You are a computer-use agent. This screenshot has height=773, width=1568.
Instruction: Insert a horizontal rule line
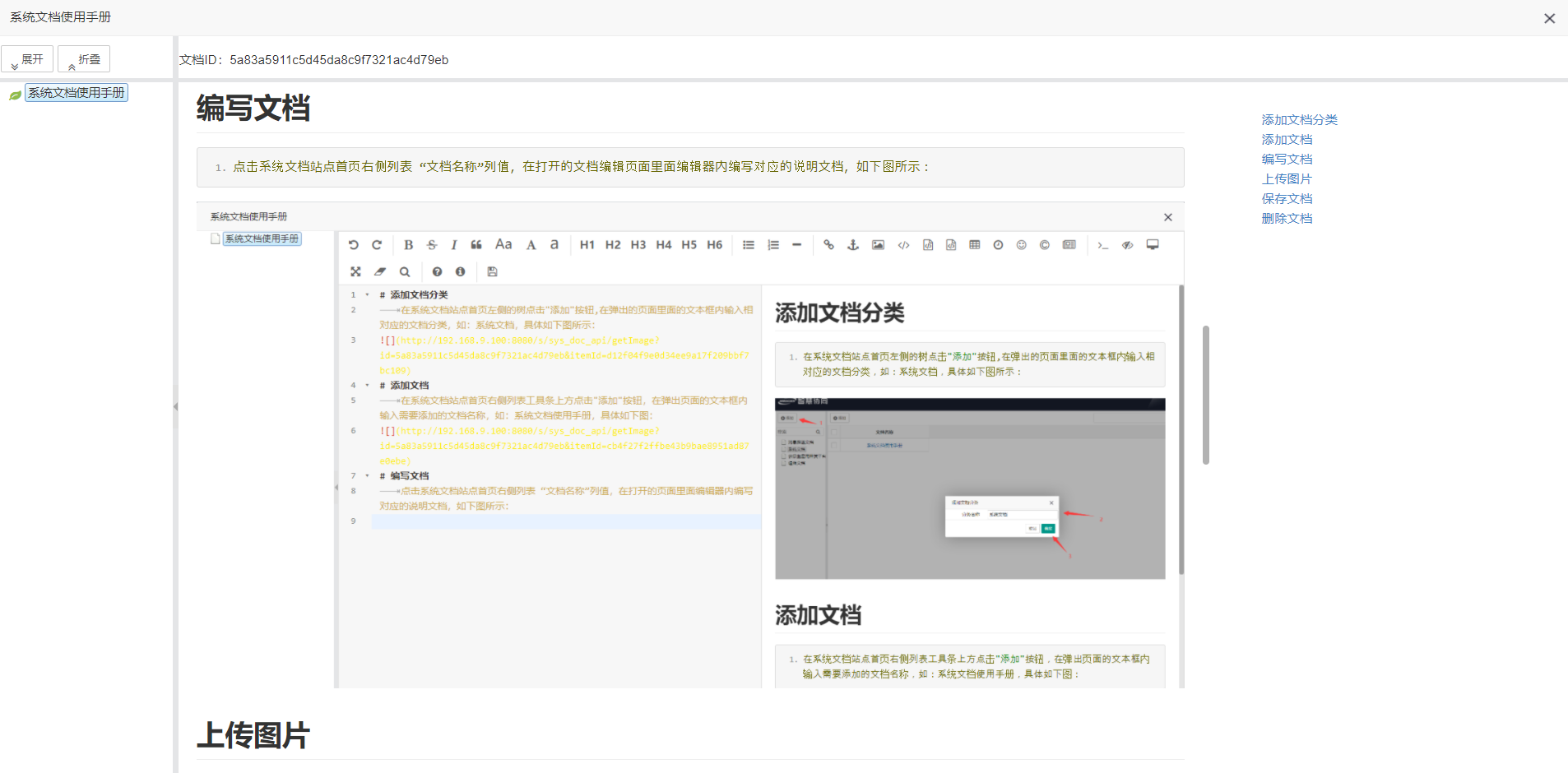click(796, 245)
